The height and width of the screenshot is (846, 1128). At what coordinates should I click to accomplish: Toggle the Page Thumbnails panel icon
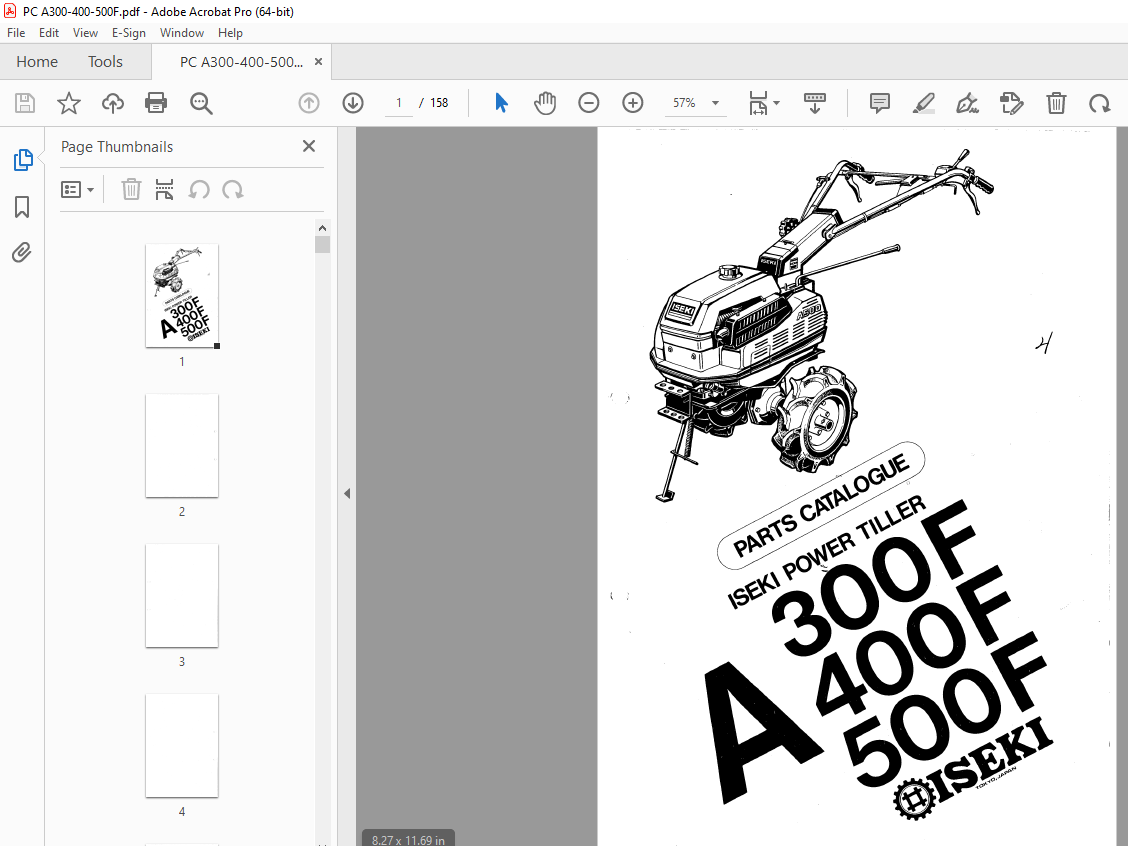22,160
